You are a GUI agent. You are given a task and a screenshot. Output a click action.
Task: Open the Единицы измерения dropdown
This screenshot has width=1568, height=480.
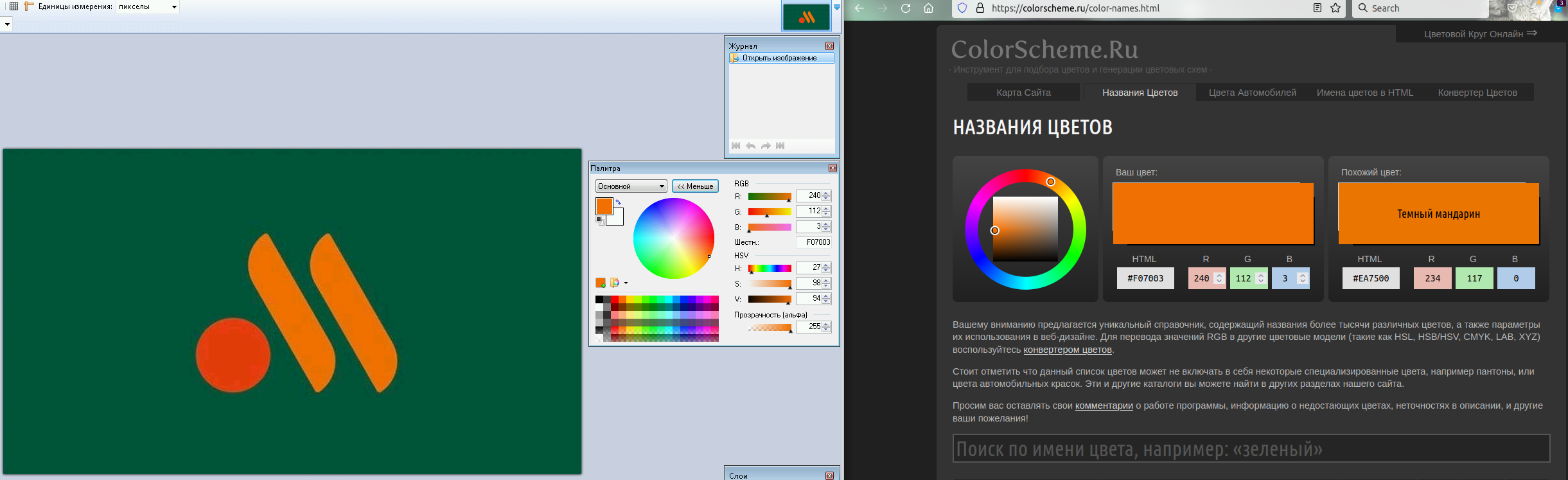tap(147, 7)
